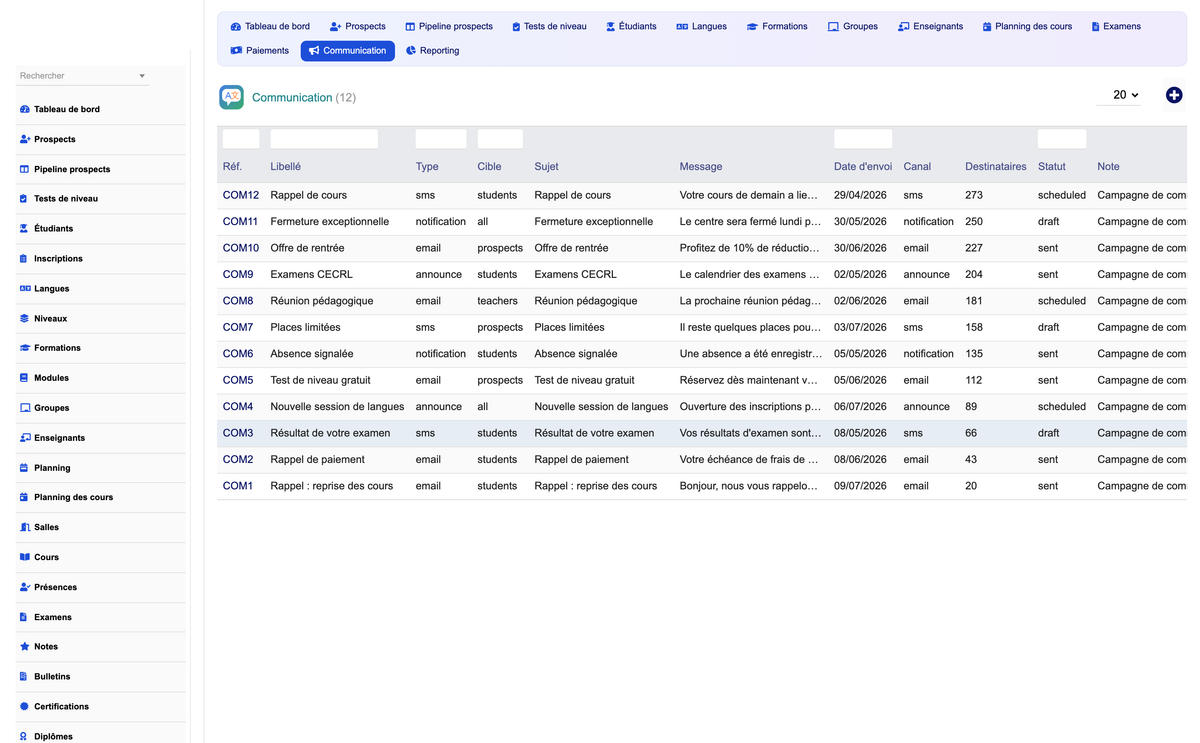Click the 'Fermeture exceptionnelle' label in row COM11
1200x743 pixels.
click(330, 222)
